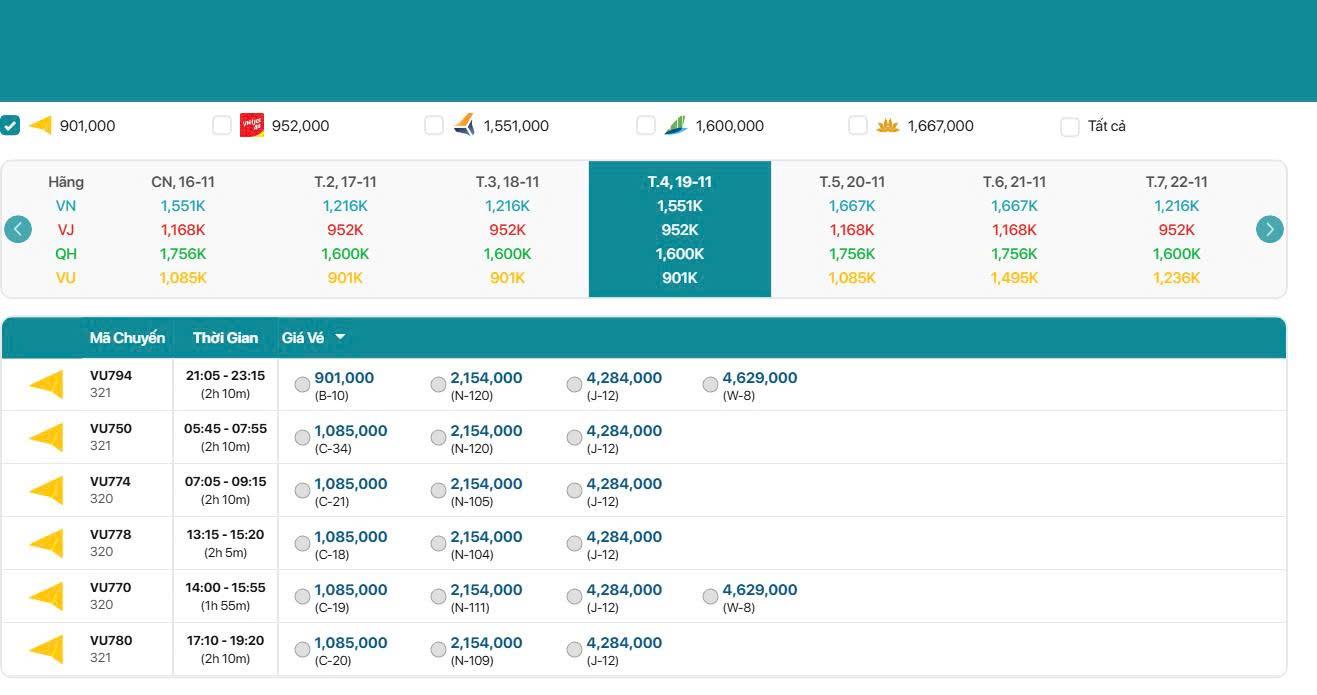This screenshot has height=695, width=1317.
Task: Select 4,629,000 fare radio for VU770
Action: point(710,596)
